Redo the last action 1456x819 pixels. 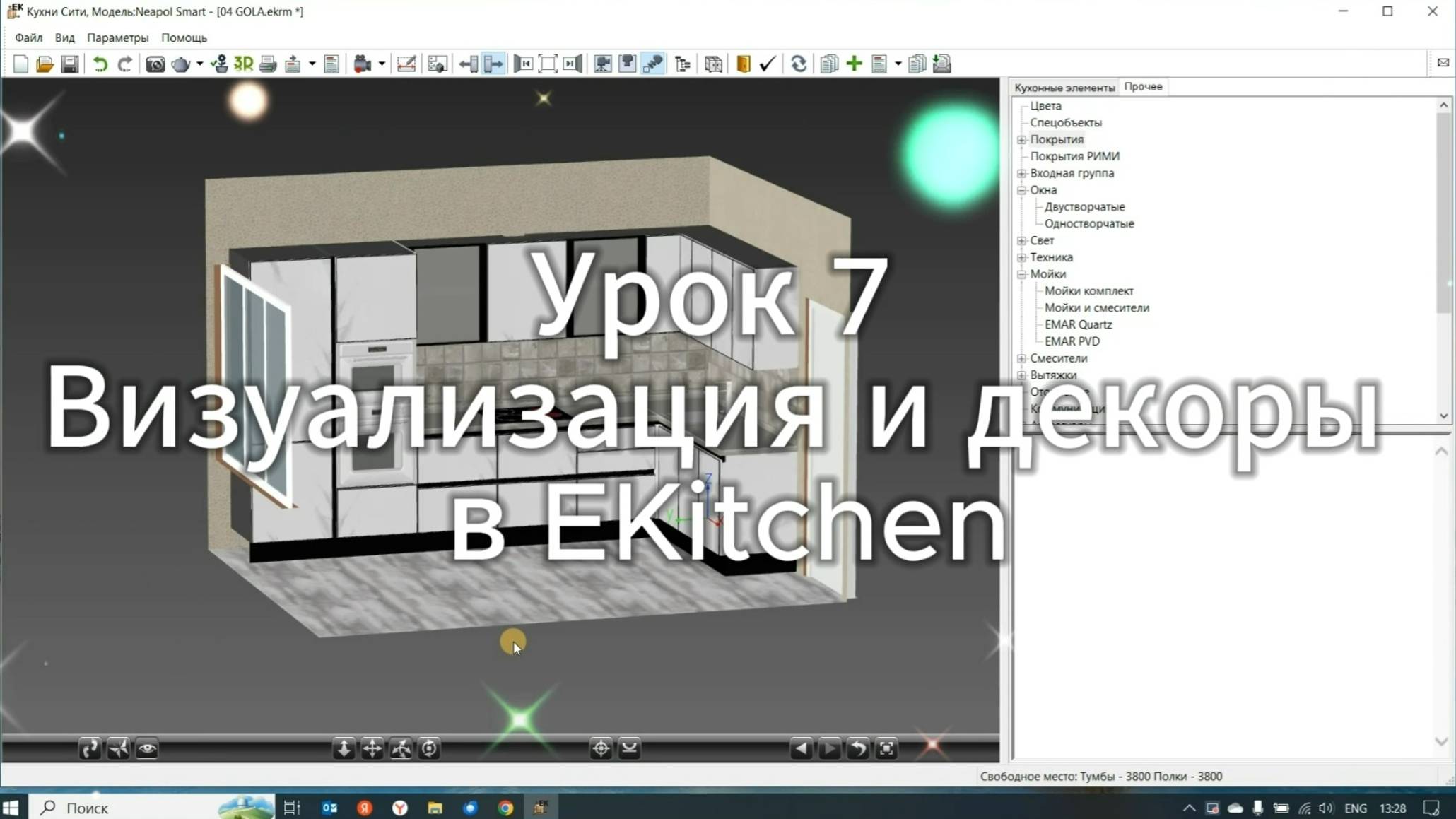pos(125,64)
